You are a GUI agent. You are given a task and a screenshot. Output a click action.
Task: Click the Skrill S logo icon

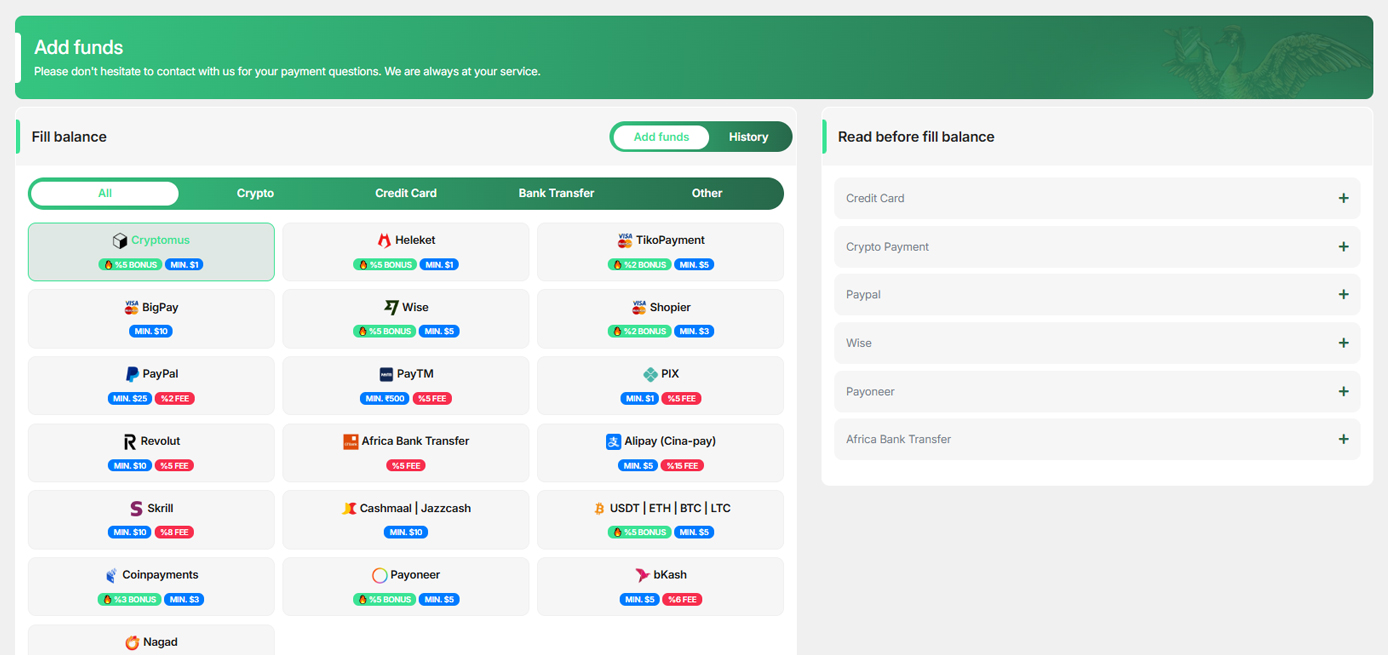(x=136, y=508)
